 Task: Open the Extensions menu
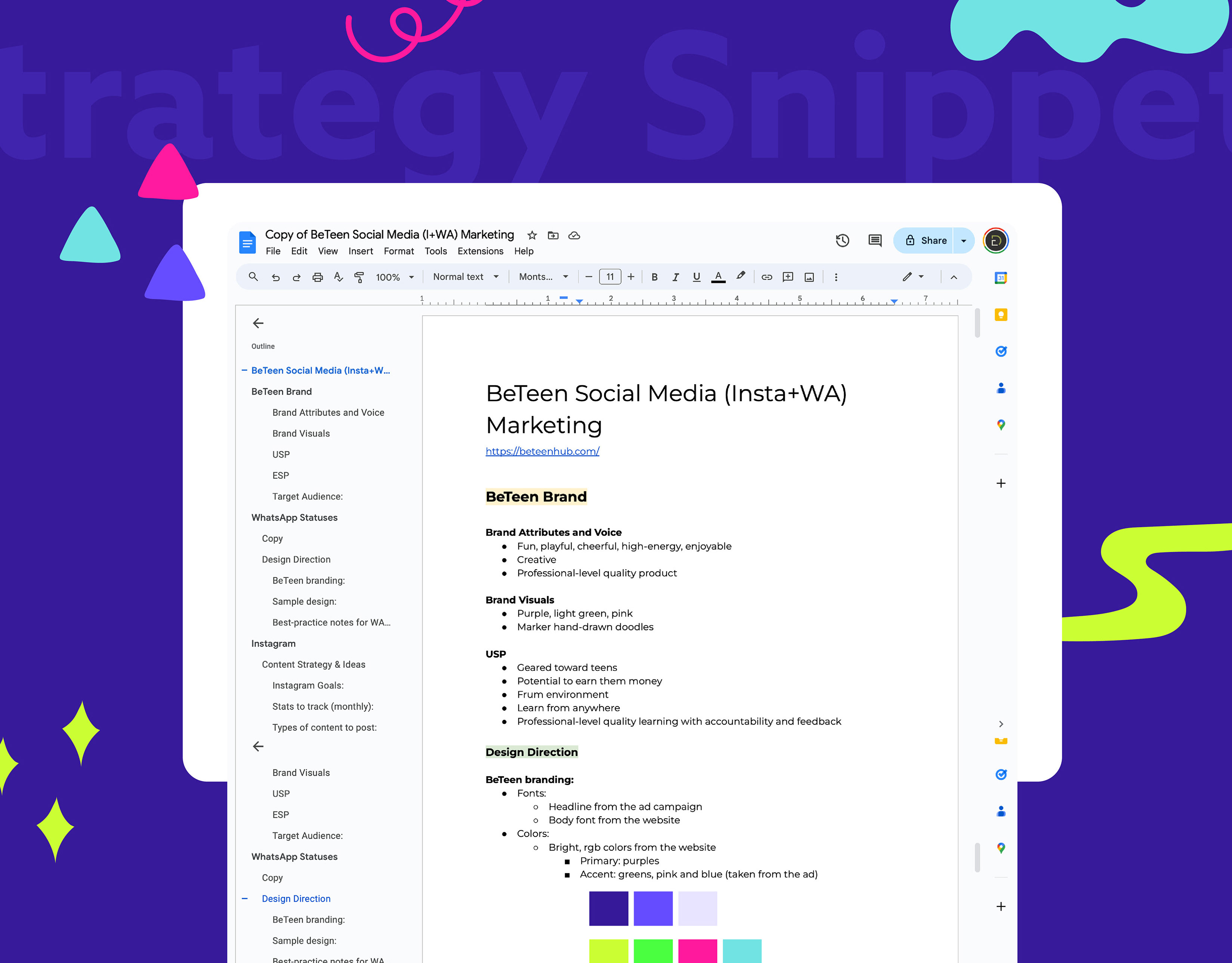(x=481, y=251)
